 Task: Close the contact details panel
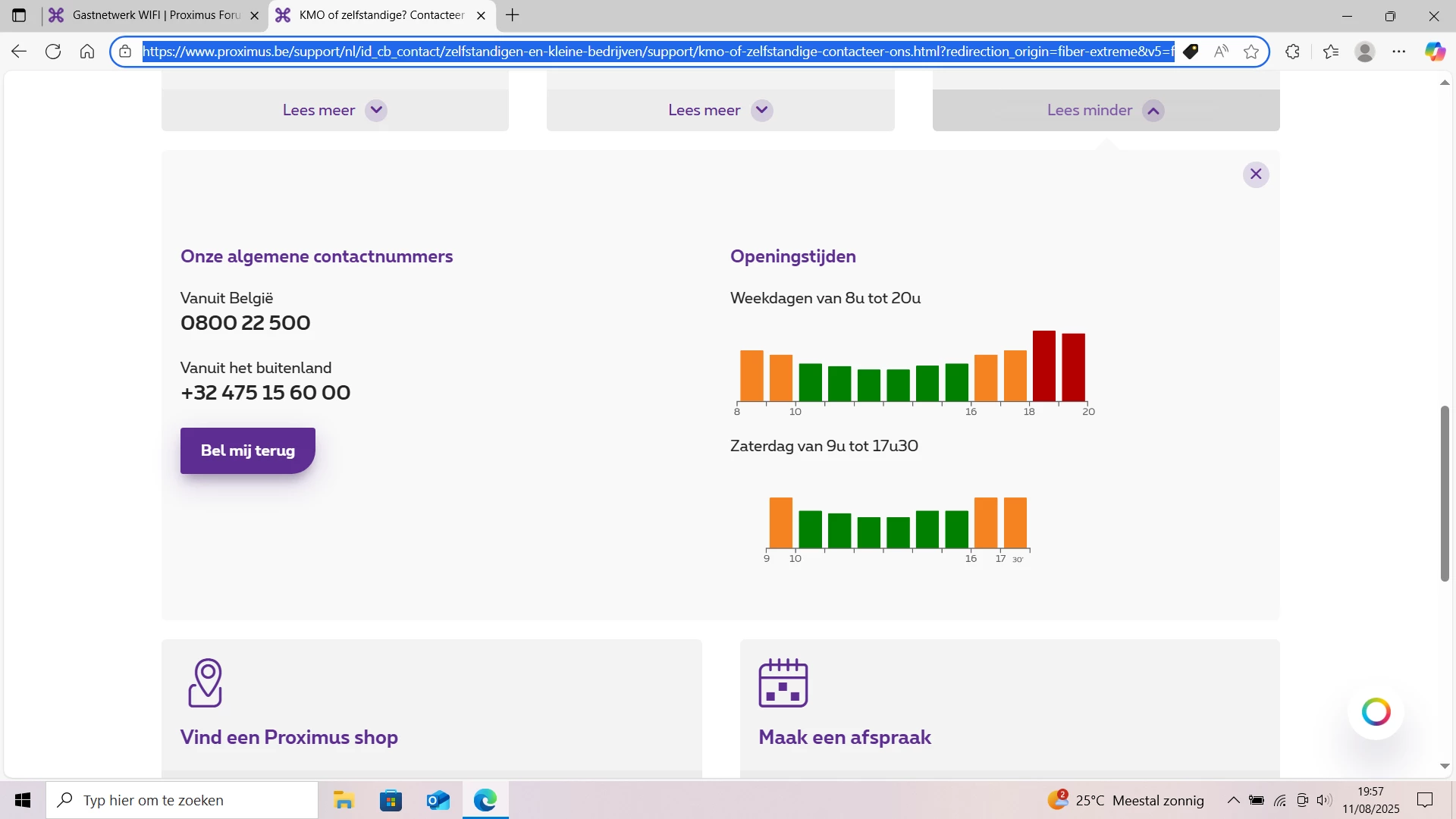coord(1256,174)
